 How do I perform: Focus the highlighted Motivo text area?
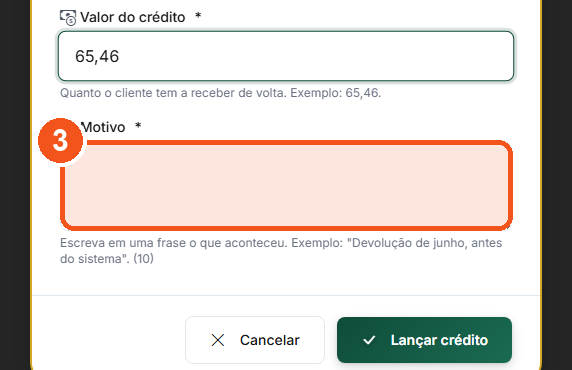(286, 185)
